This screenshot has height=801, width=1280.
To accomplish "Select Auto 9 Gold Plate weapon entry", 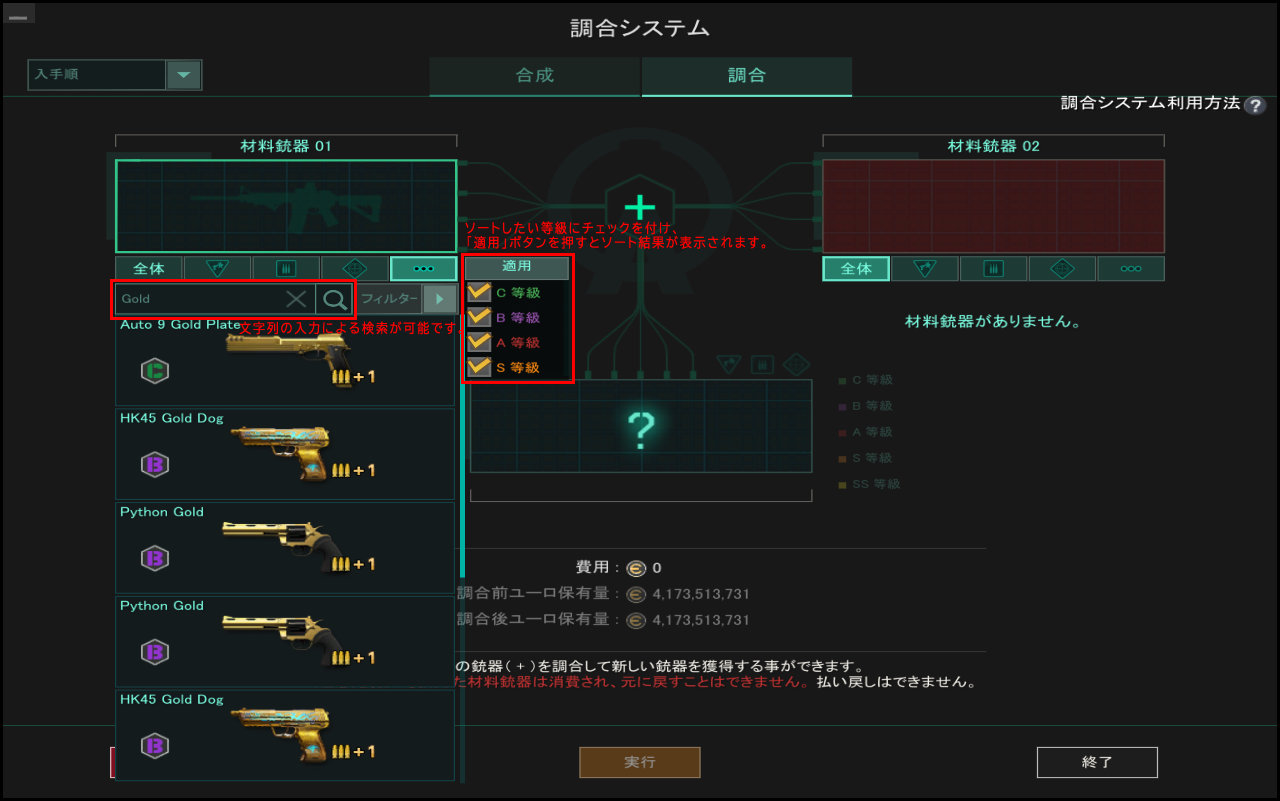I will click(x=285, y=361).
